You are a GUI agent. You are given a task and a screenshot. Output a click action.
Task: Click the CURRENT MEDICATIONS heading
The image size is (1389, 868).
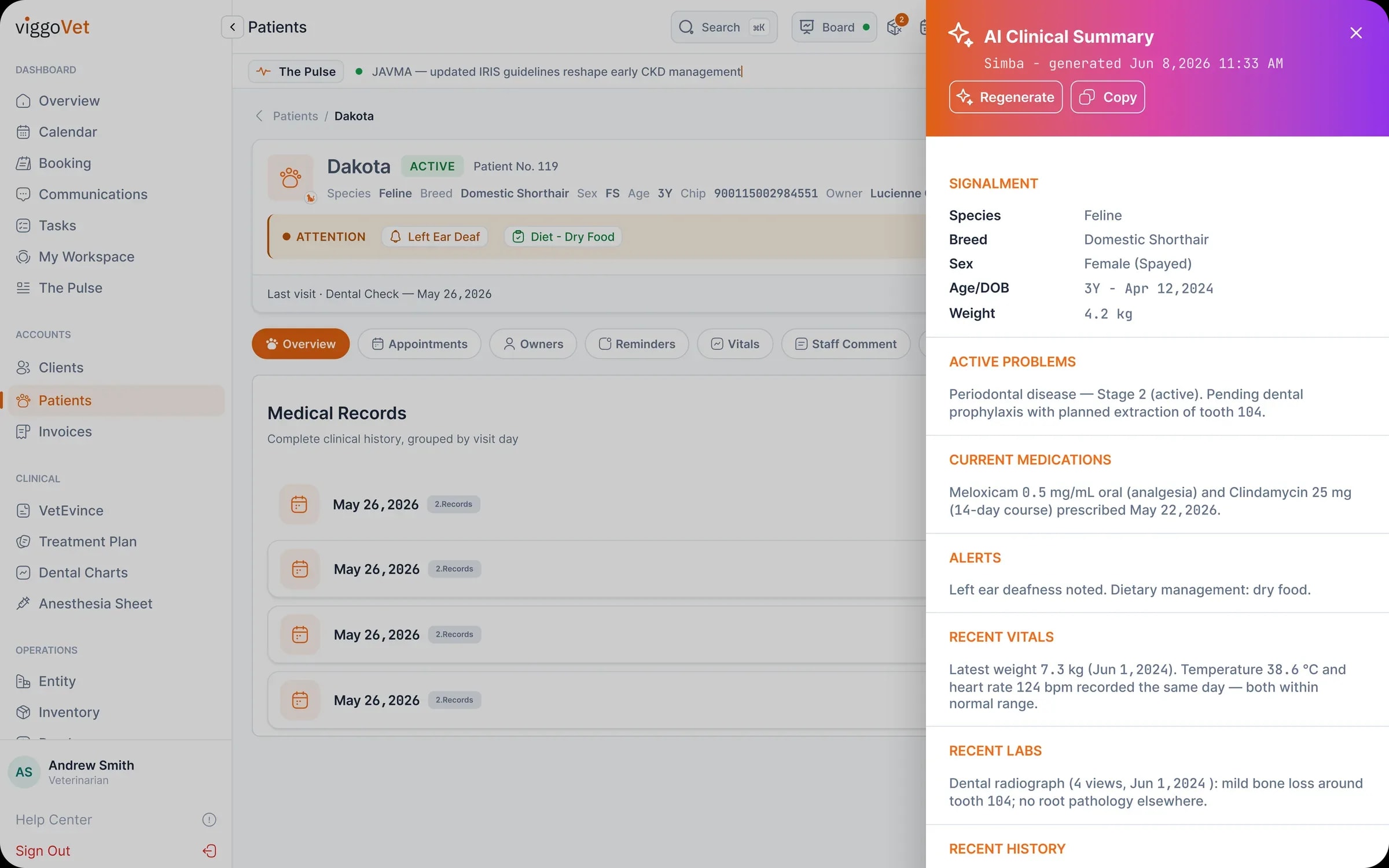pyautogui.click(x=1030, y=460)
